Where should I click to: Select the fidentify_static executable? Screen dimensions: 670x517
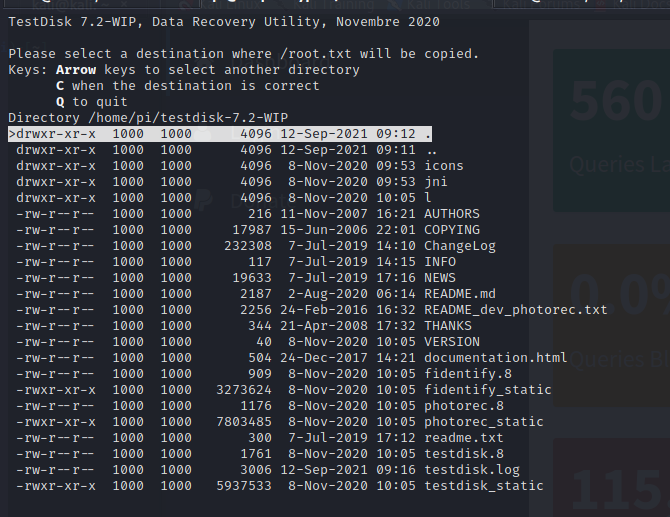487,389
